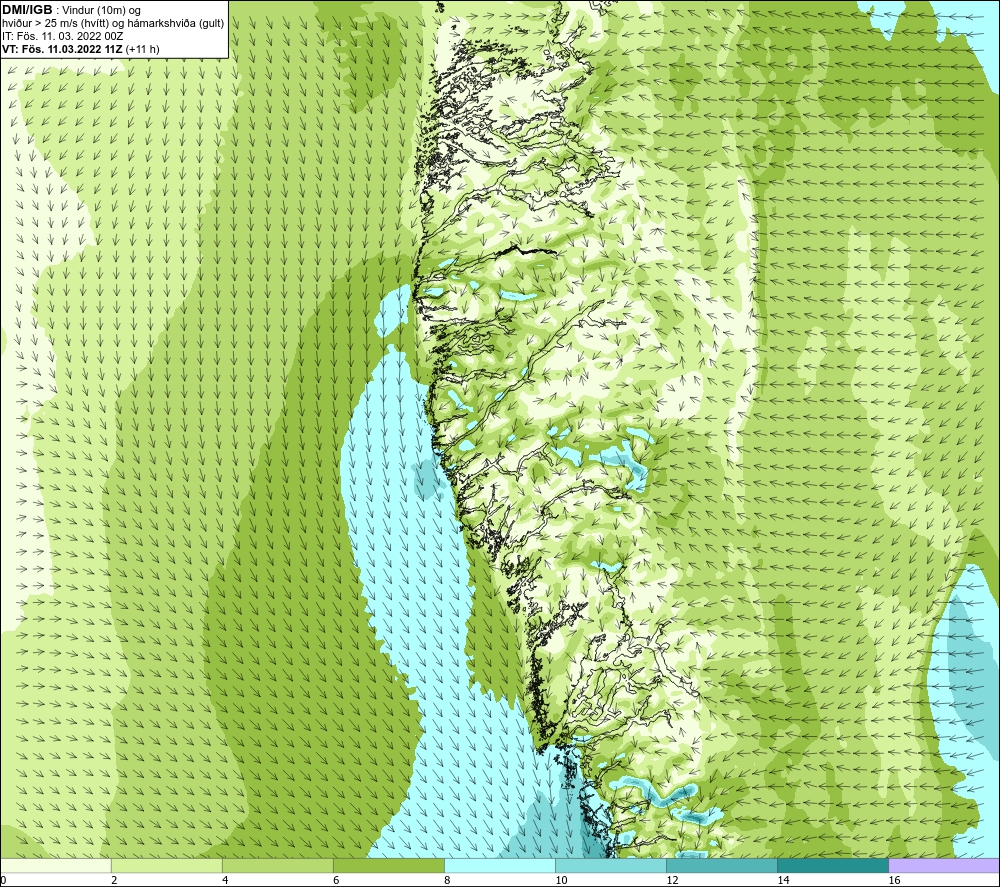Click the 14–16 m/s dark teal swatch
The height and width of the screenshot is (887, 1000).
point(833,865)
